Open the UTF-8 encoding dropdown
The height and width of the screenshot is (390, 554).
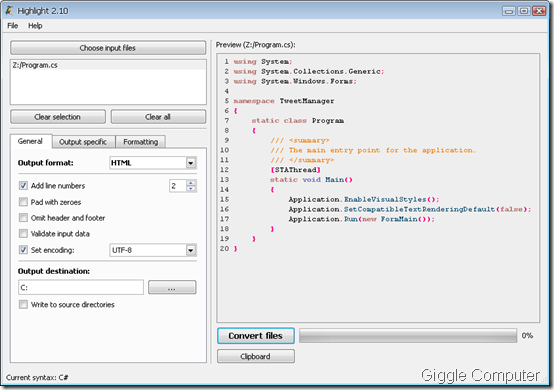click(x=153, y=250)
